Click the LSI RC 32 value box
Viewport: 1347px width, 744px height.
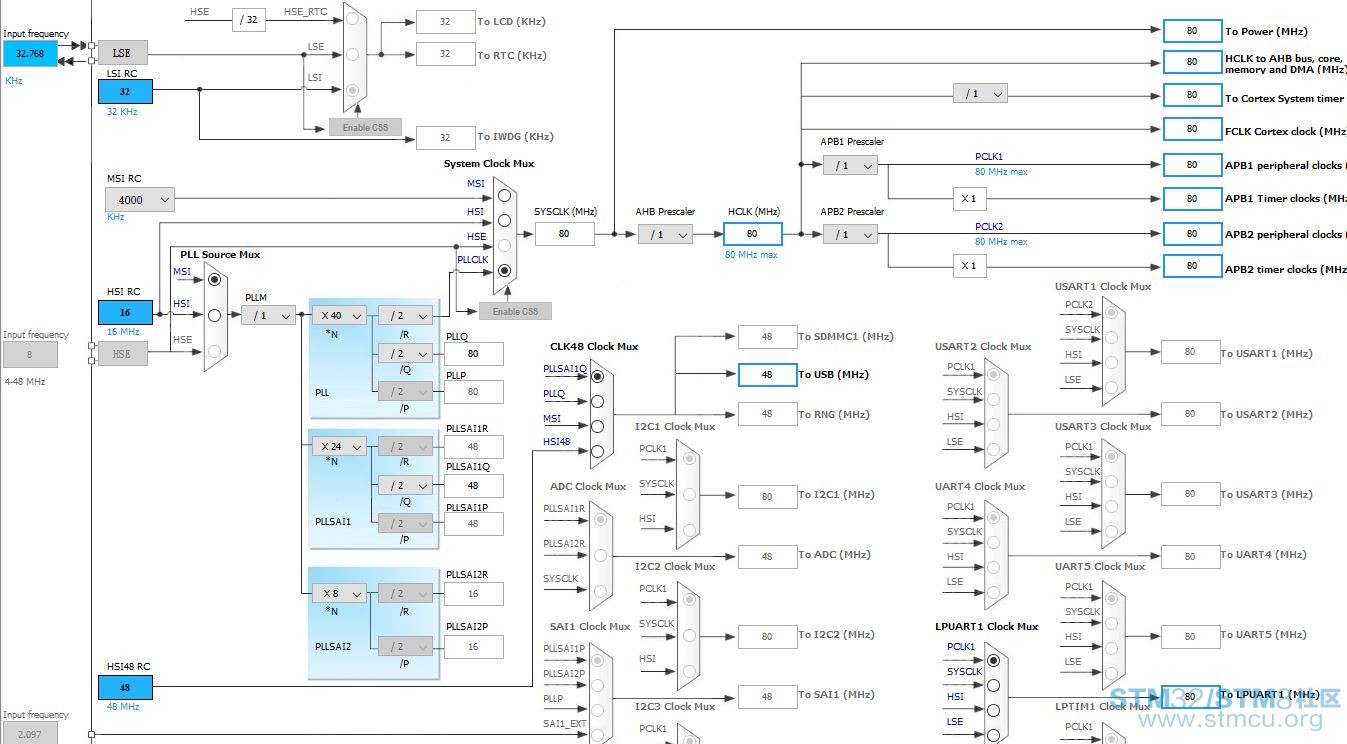coord(125,91)
